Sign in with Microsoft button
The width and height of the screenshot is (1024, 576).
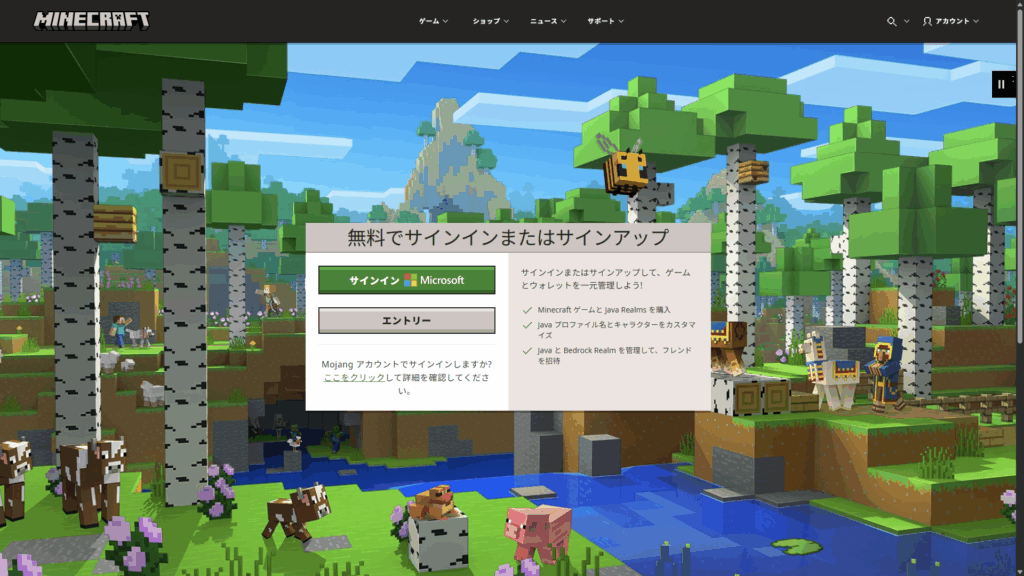point(407,280)
